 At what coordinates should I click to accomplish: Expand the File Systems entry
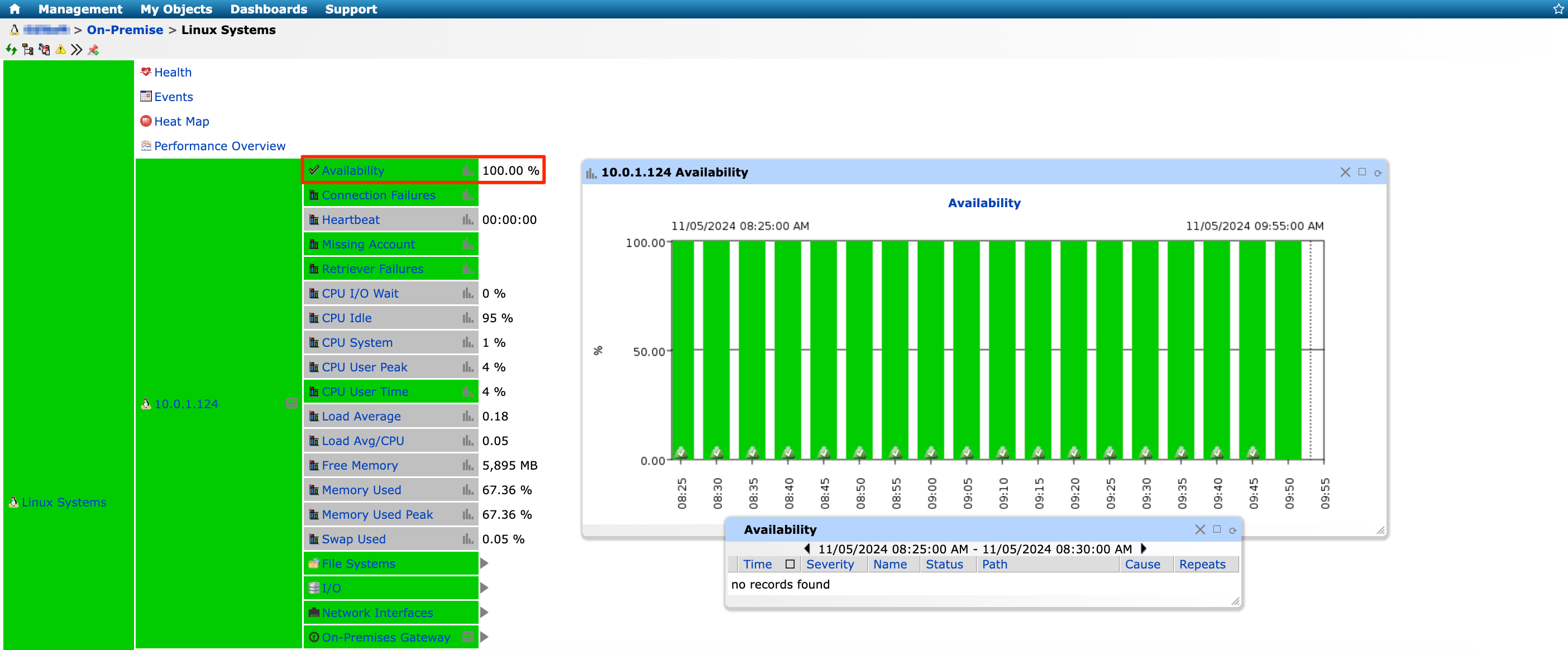(x=484, y=563)
